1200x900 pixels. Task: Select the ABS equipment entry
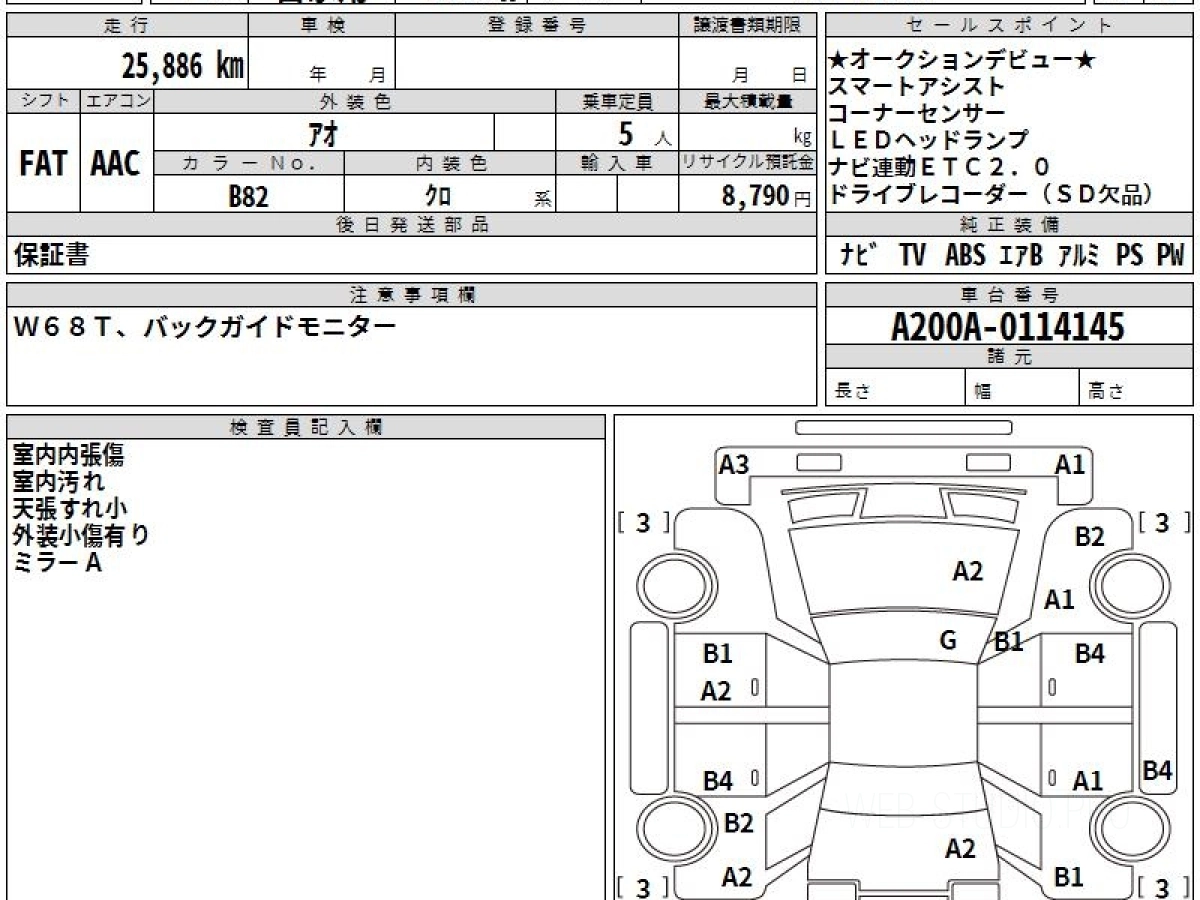[x=965, y=255]
